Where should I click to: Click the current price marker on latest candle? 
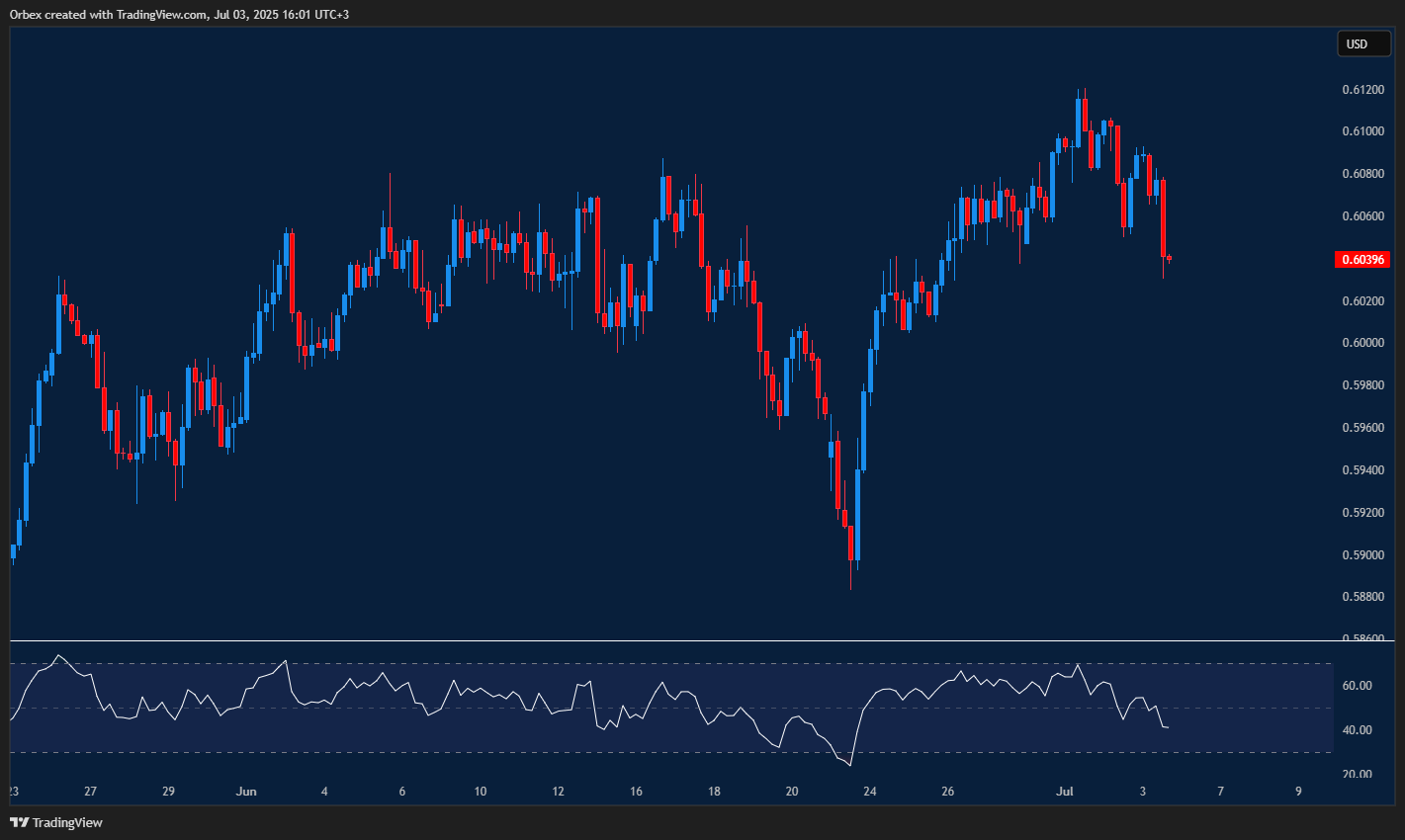click(x=1169, y=259)
